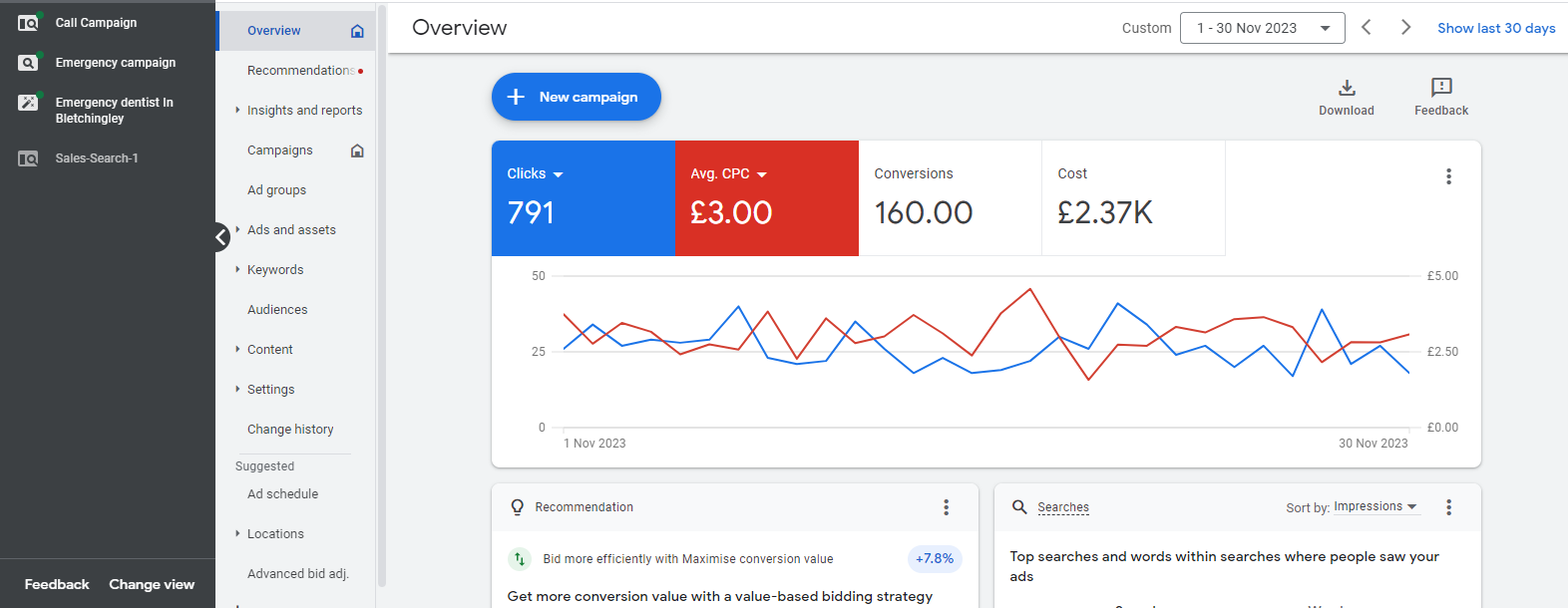Image resolution: width=1568 pixels, height=608 pixels.
Task: Collapse the side navigation panel arrow
Action: coord(221,237)
